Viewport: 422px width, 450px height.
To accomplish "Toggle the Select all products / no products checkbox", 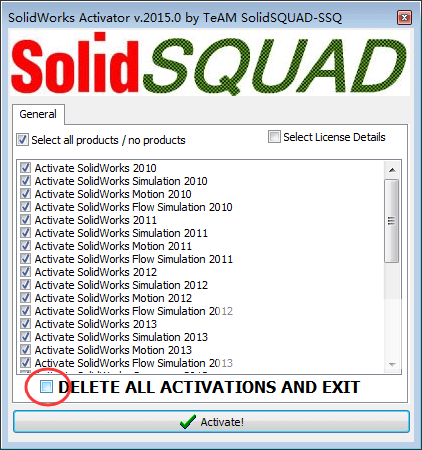I will [22, 140].
